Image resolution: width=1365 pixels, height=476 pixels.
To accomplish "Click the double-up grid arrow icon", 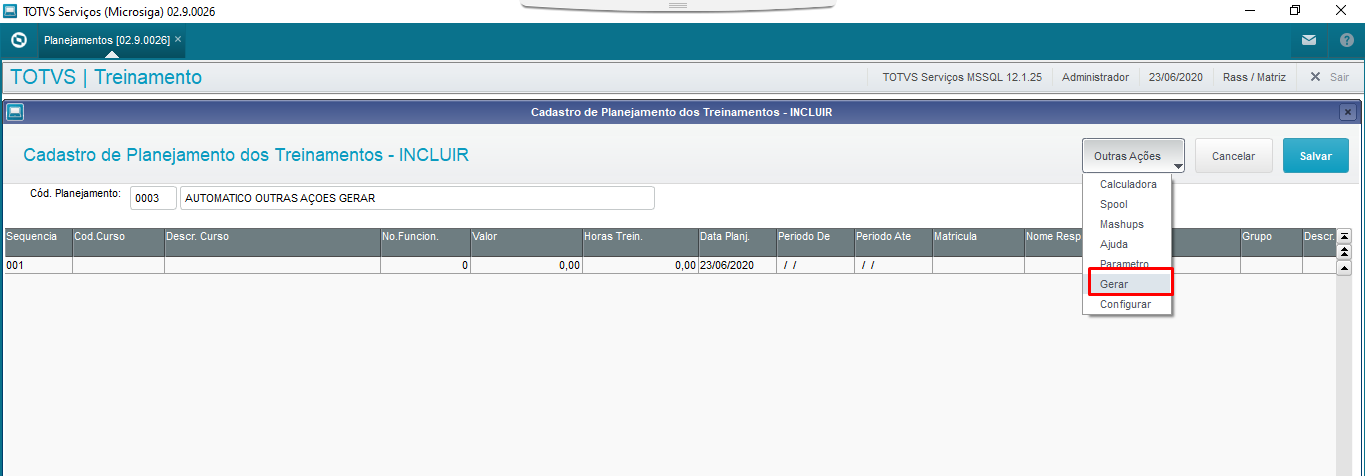I will 1344,252.
